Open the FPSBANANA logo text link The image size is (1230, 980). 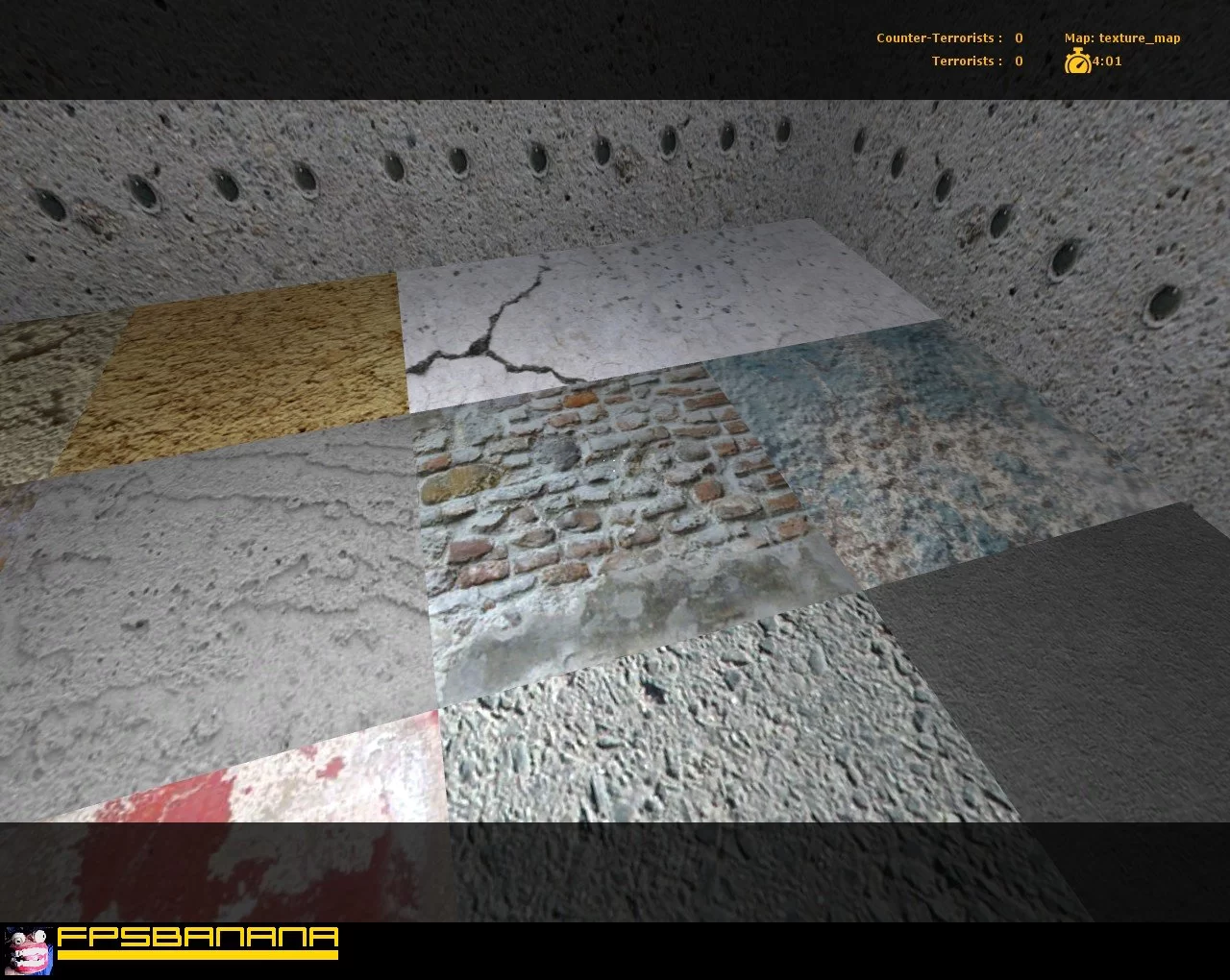[197, 937]
